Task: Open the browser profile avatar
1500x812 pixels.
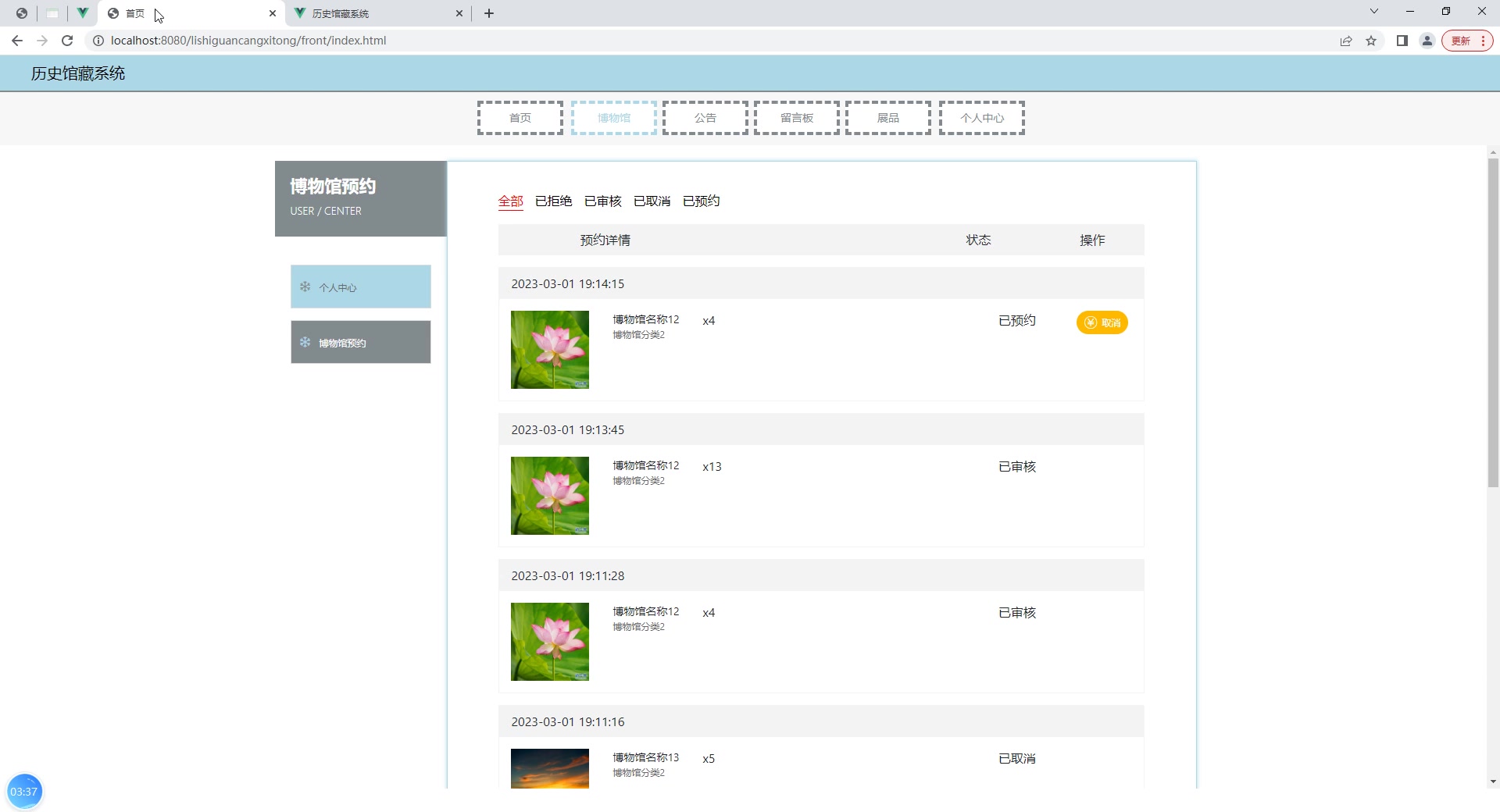Action: pyautogui.click(x=1427, y=41)
